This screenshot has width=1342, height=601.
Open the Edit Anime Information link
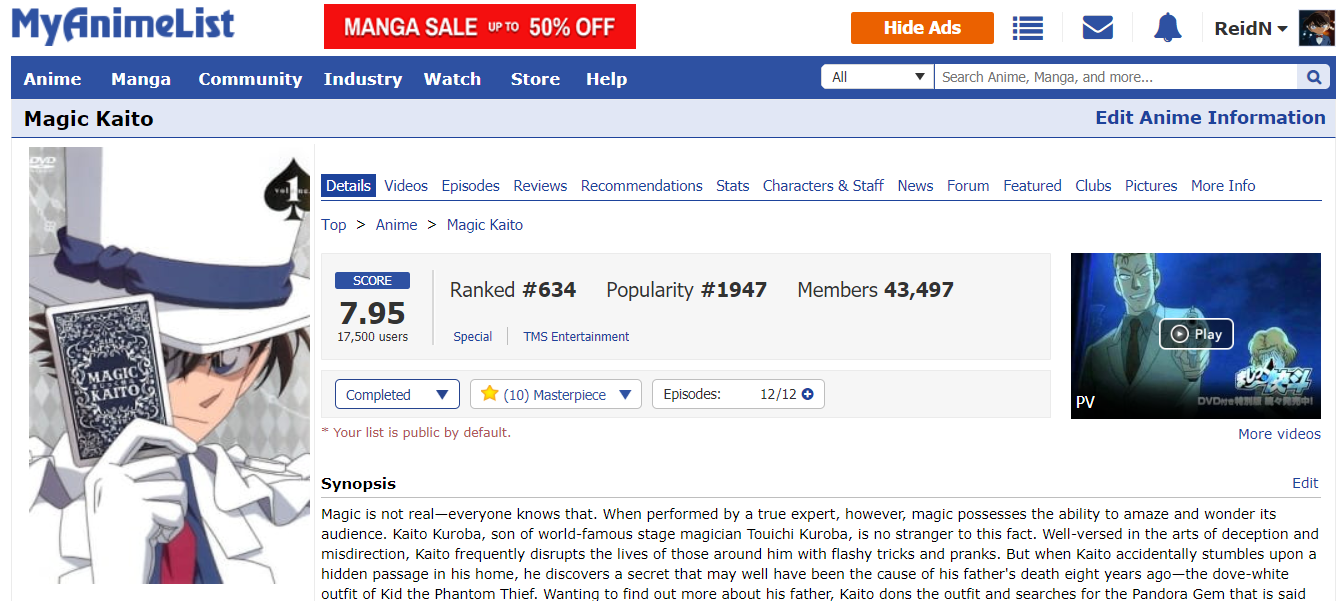(1210, 118)
